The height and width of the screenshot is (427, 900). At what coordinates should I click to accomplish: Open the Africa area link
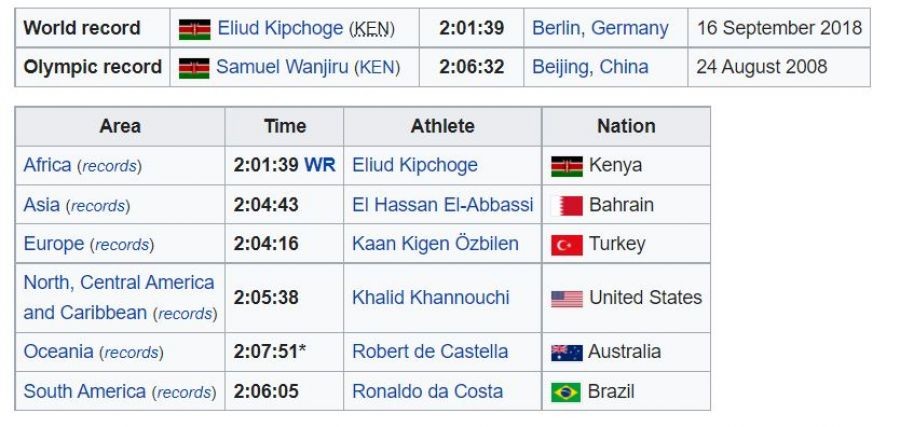(47, 165)
